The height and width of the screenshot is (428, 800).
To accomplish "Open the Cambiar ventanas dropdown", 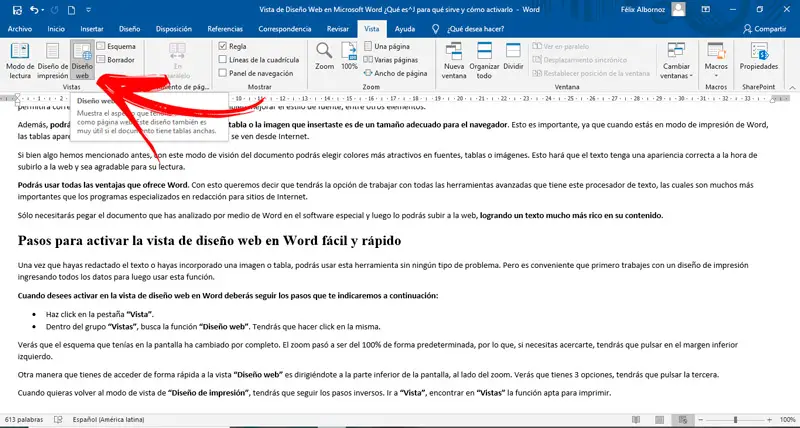I will (x=677, y=60).
